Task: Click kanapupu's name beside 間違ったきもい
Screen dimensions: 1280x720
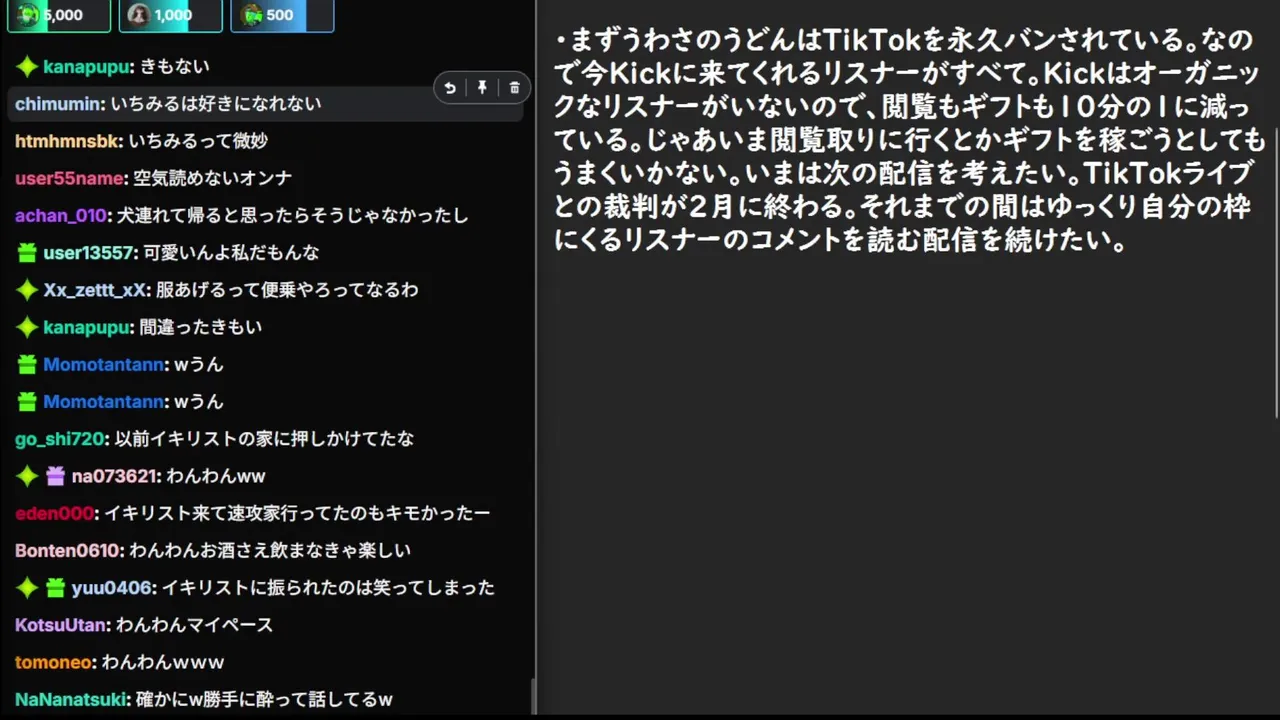Action: coord(87,327)
